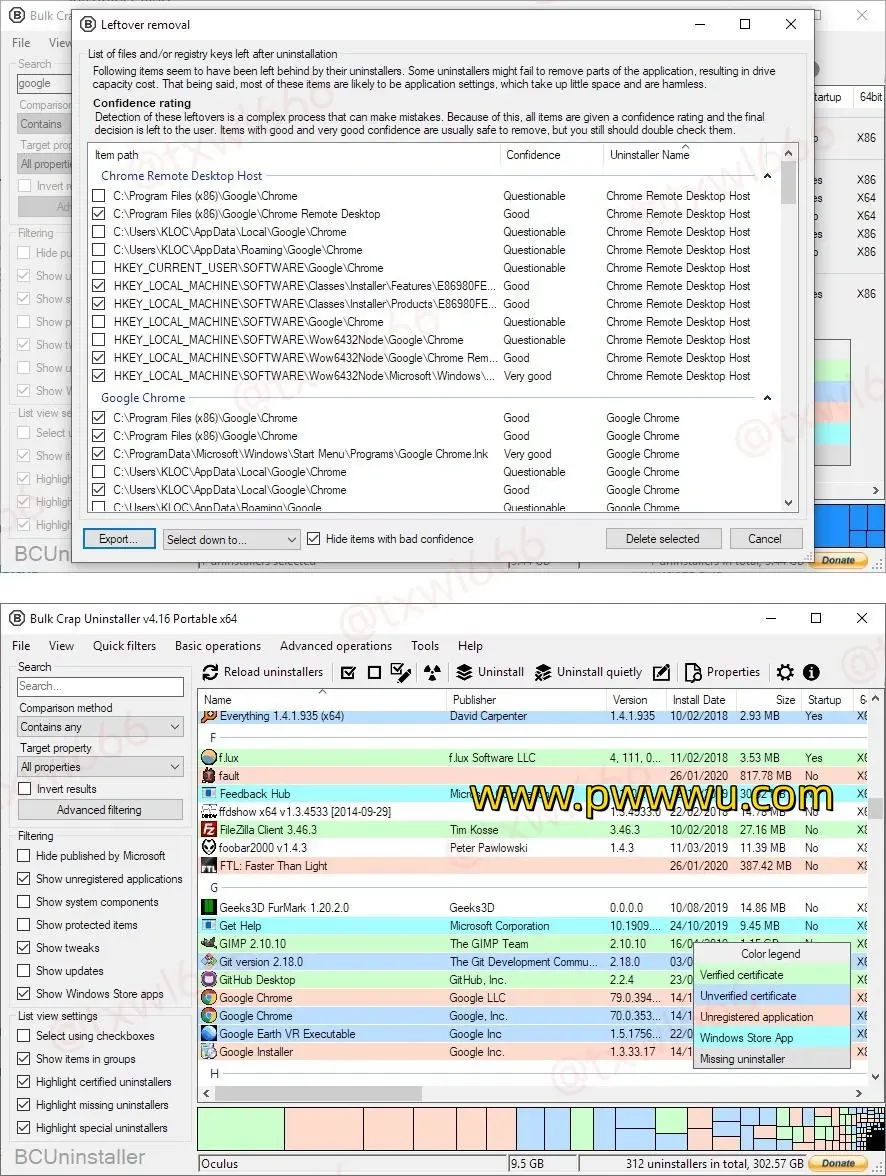
Task: Disable Show Windows Store apps checkbox
Action: [24, 994]
